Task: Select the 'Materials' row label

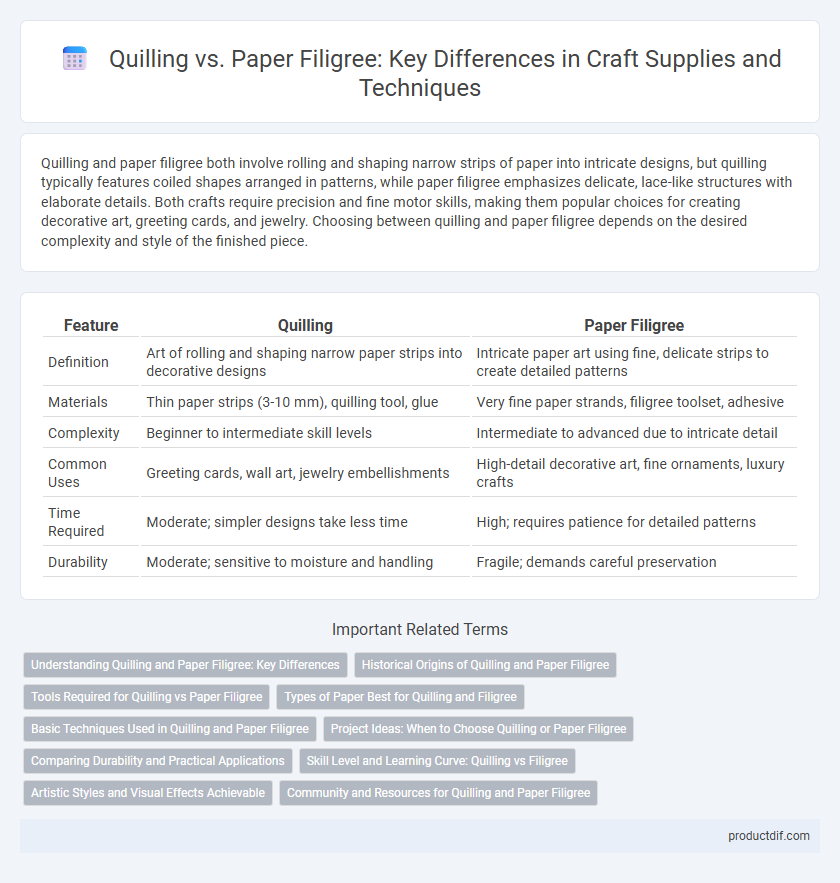Action: (78, 402)
